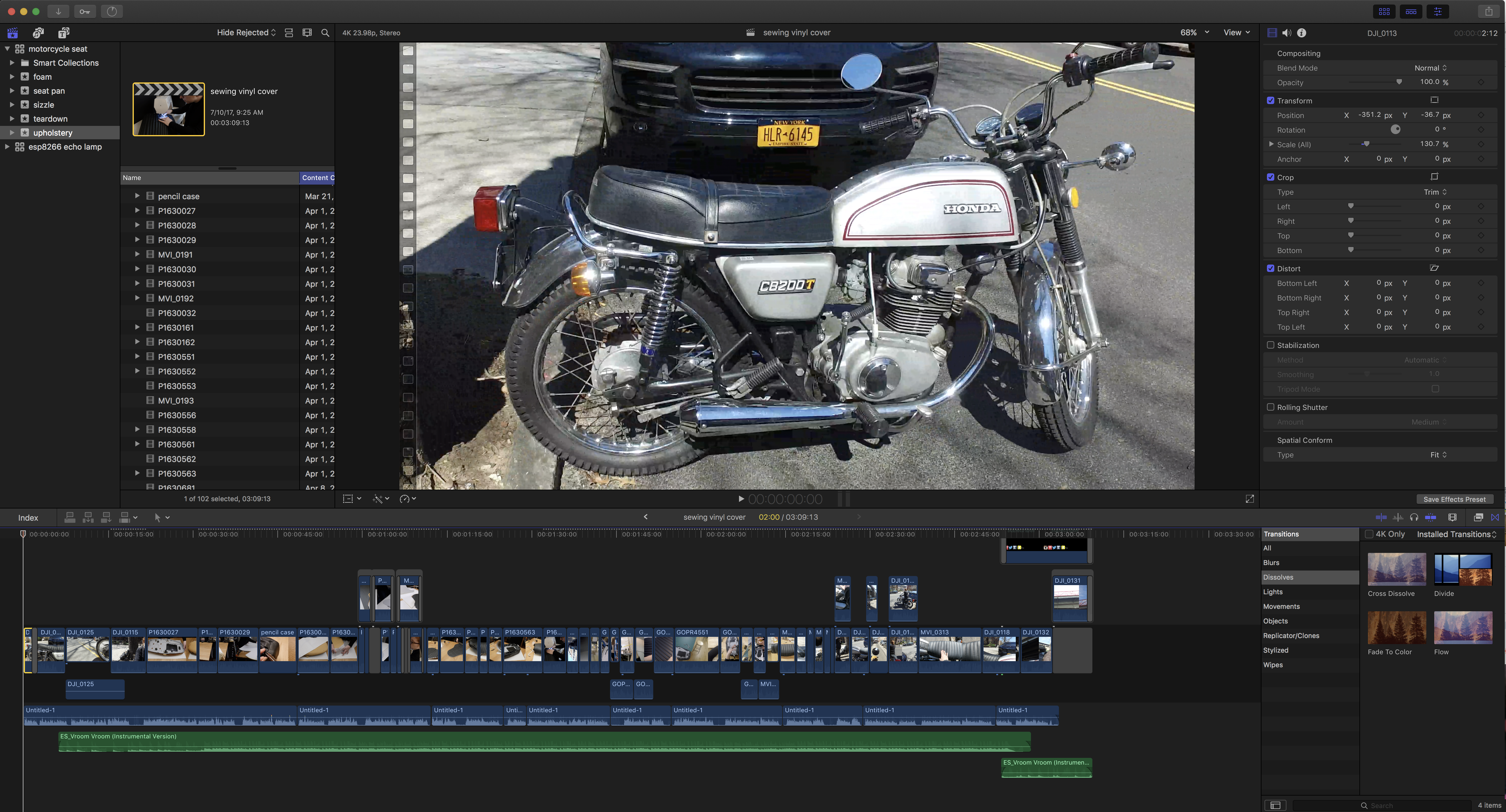This screenshot has height=812, width=1506.
Task: Toggle the timeline panel layout button
Action: click(x=1411, y=11)
